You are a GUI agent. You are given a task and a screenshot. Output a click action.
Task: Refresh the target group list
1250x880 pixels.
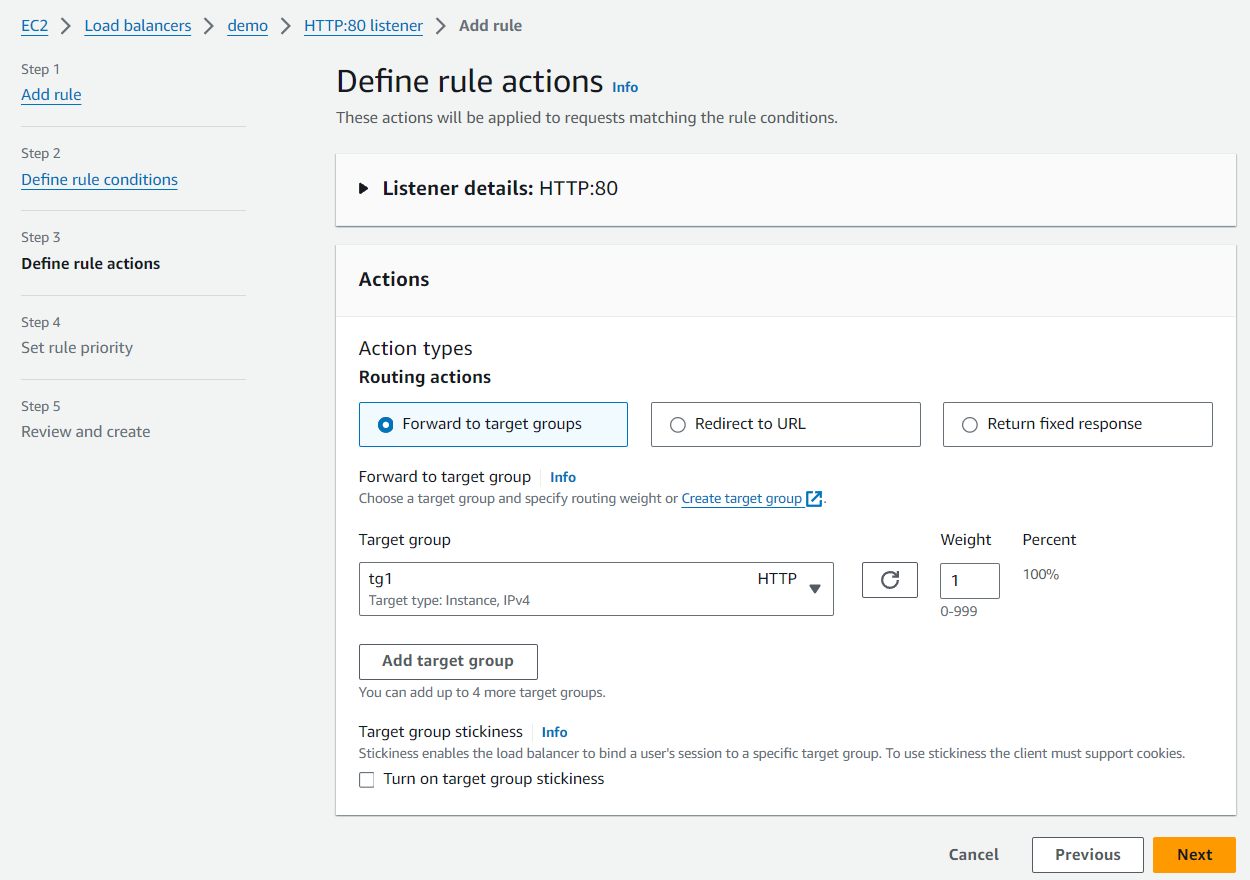(889, 579)
